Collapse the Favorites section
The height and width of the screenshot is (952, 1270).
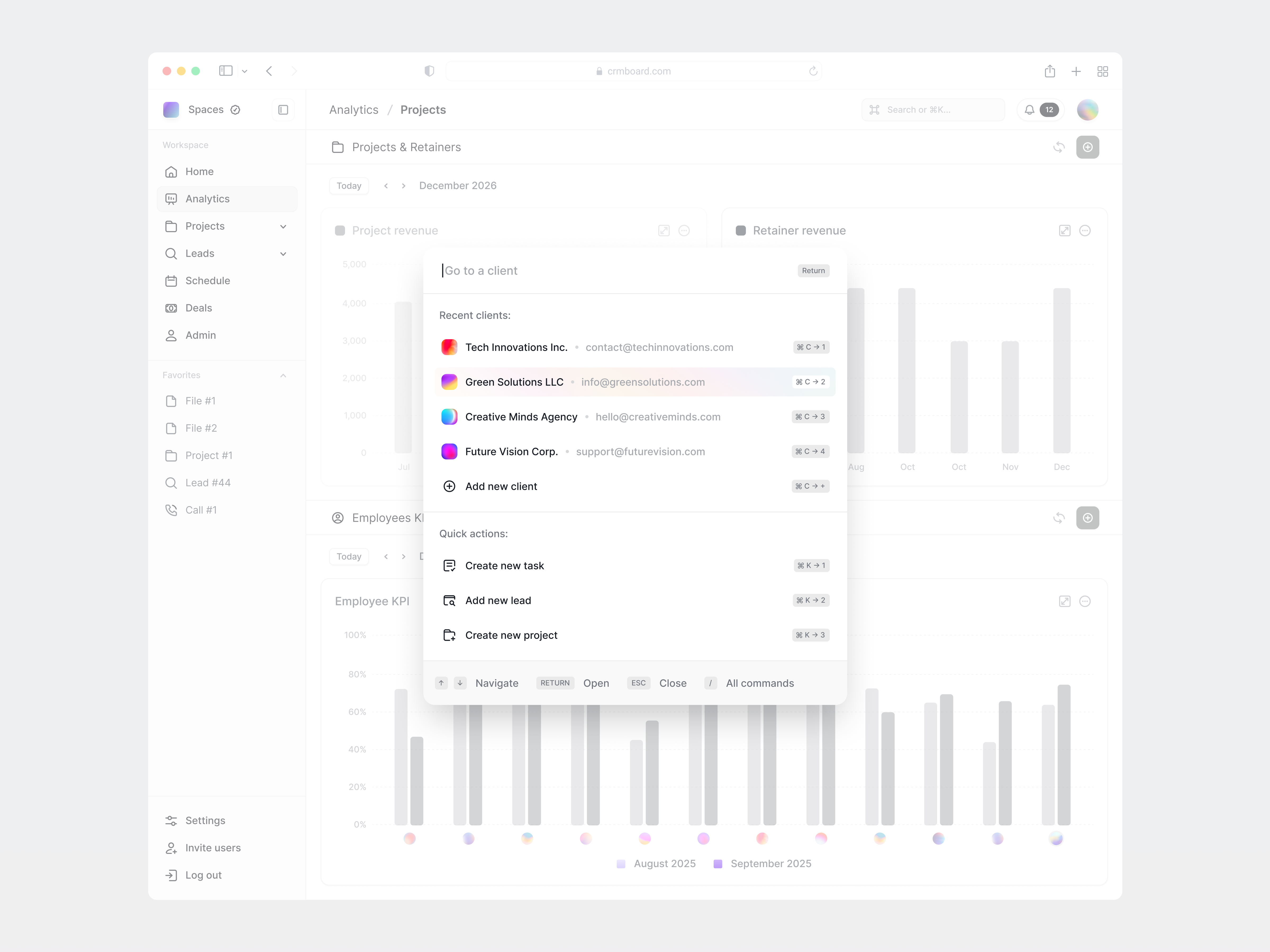[283, 375]
